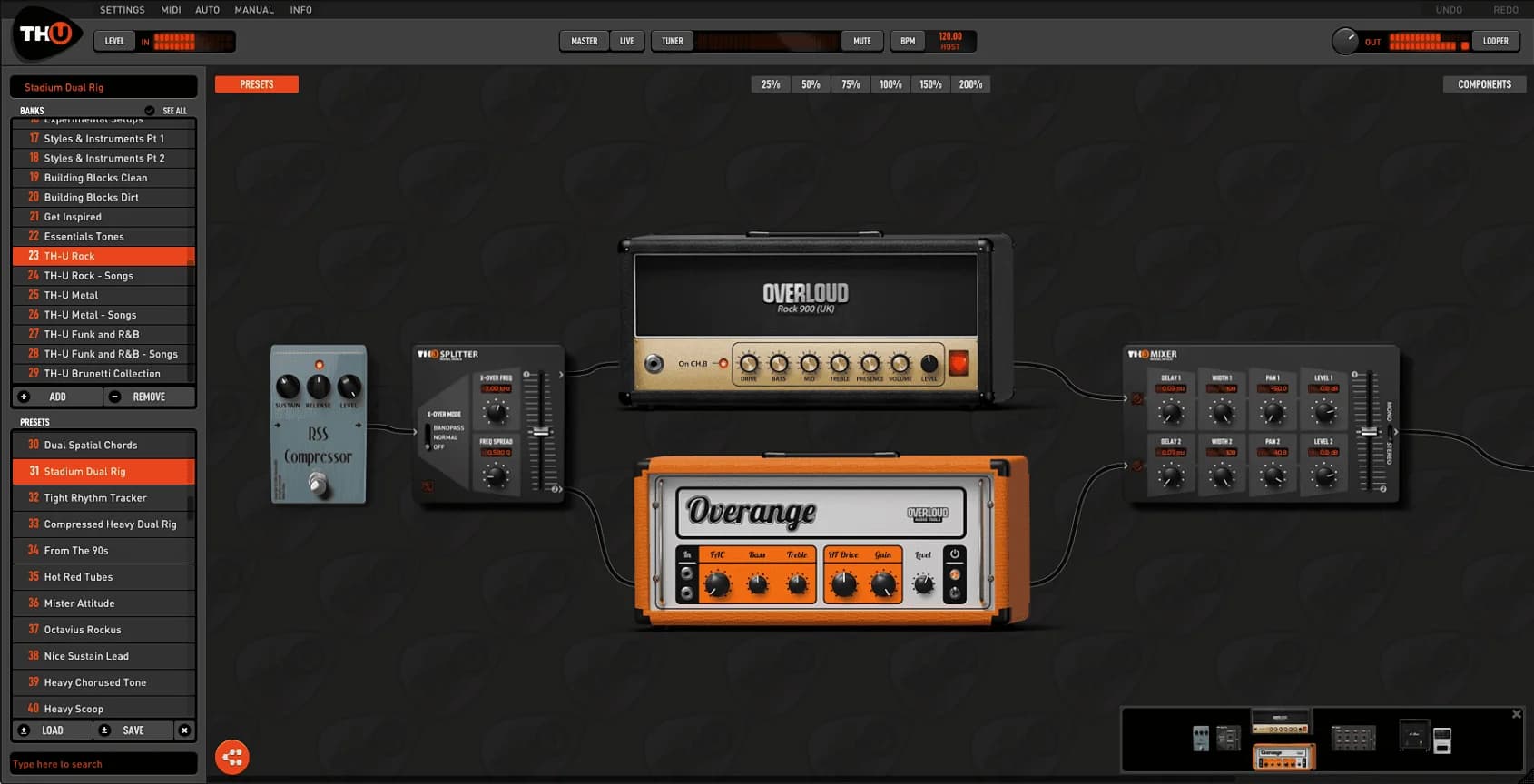Viewport: 1534px width, 784px height.
Task: Click the BPM button
Action: [x=908, y=41]
